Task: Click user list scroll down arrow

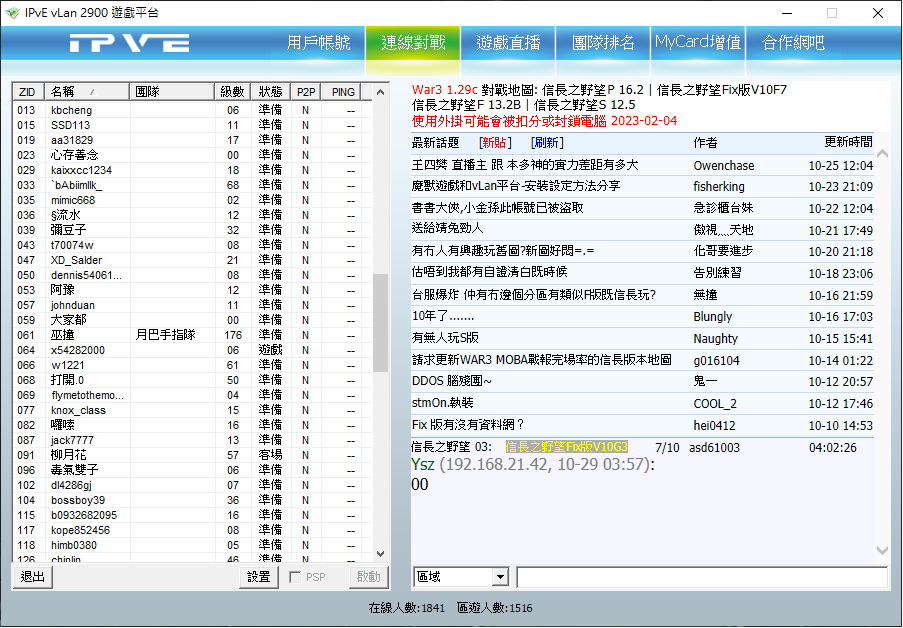Action: coord(380,554)
